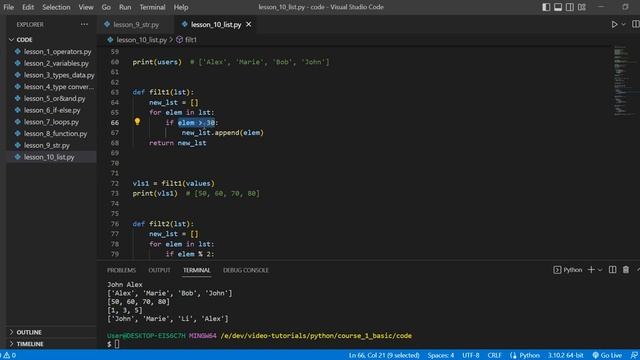Change indentation via Spaces: 4
The height and width of the screenshot is (360, 640).
click(x=441, y=355)
